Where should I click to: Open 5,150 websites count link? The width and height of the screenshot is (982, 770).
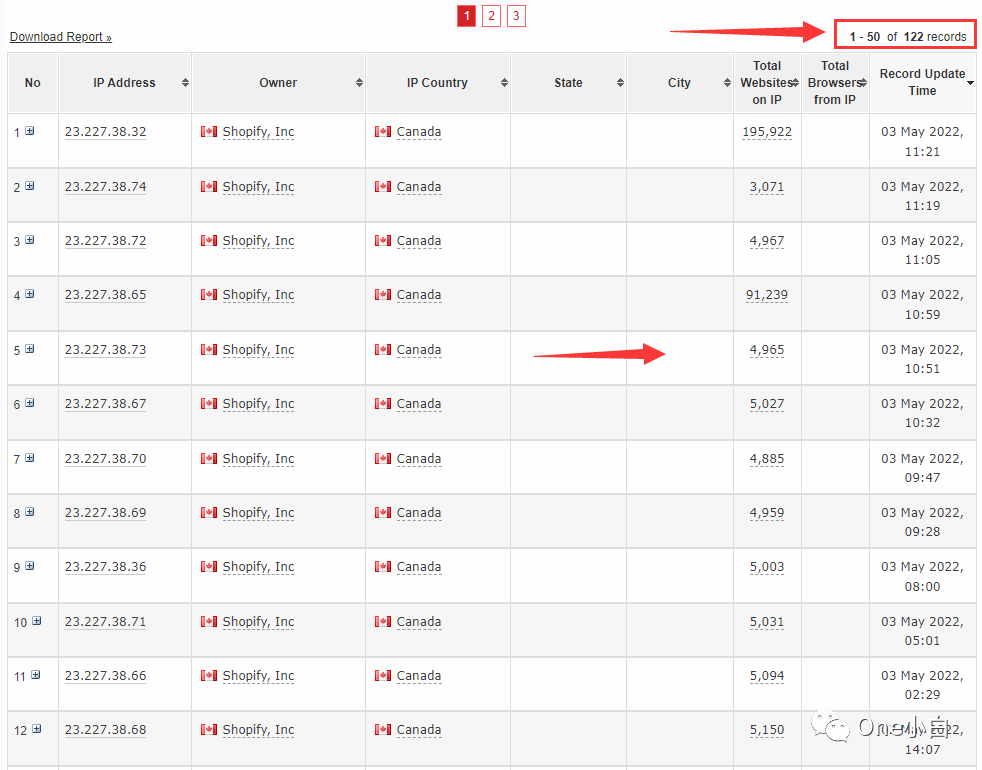pyautogui.click(x=767, y=729)
